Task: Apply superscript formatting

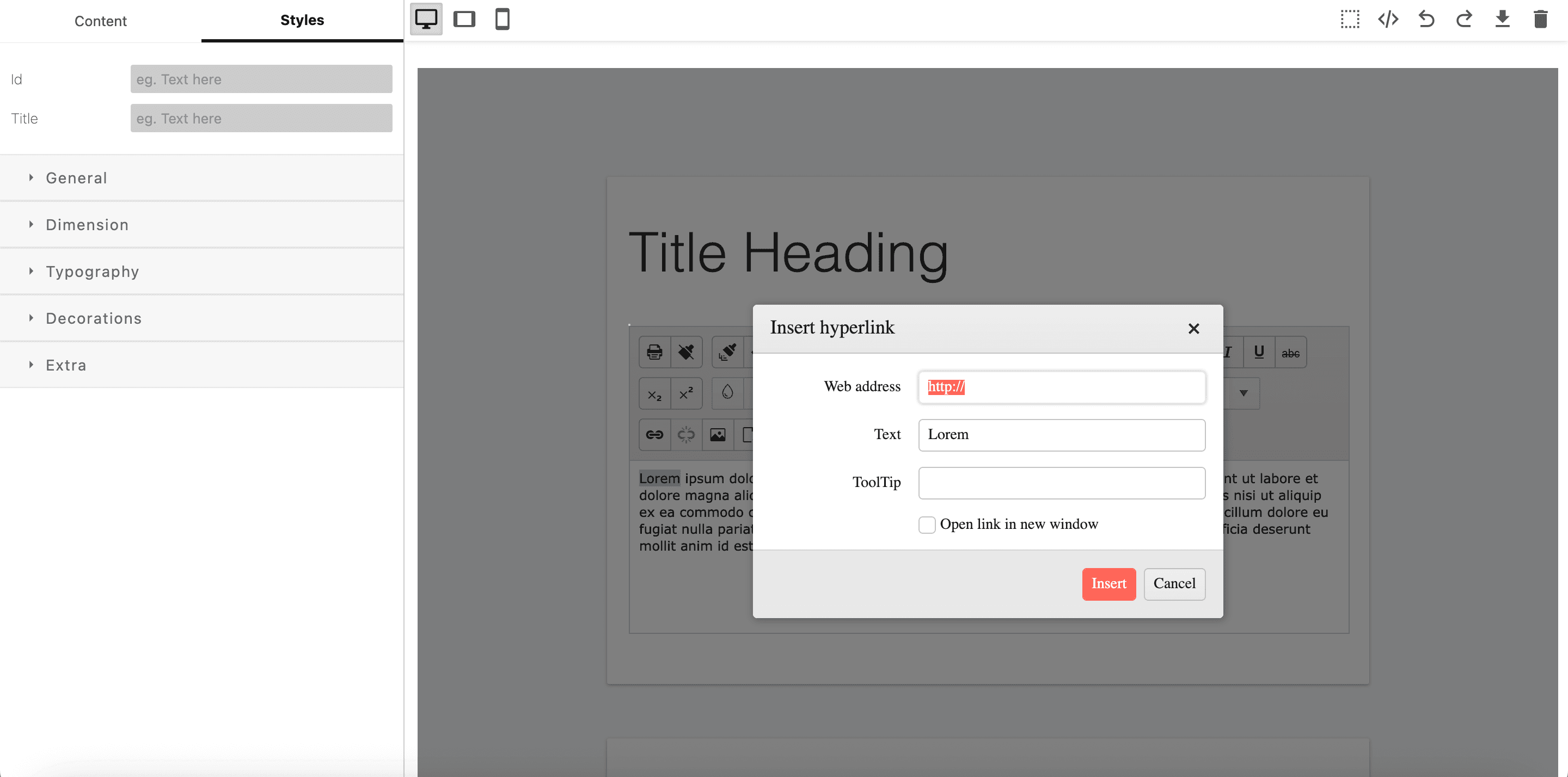Action: [686, 394]
